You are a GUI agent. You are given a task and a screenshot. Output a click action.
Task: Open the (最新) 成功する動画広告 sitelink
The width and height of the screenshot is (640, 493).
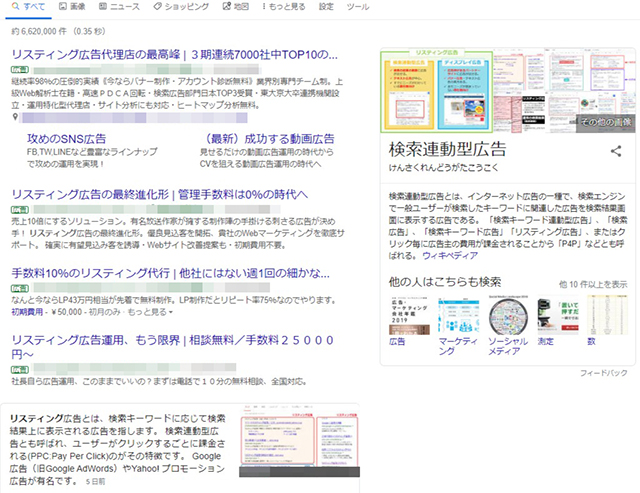268,139
